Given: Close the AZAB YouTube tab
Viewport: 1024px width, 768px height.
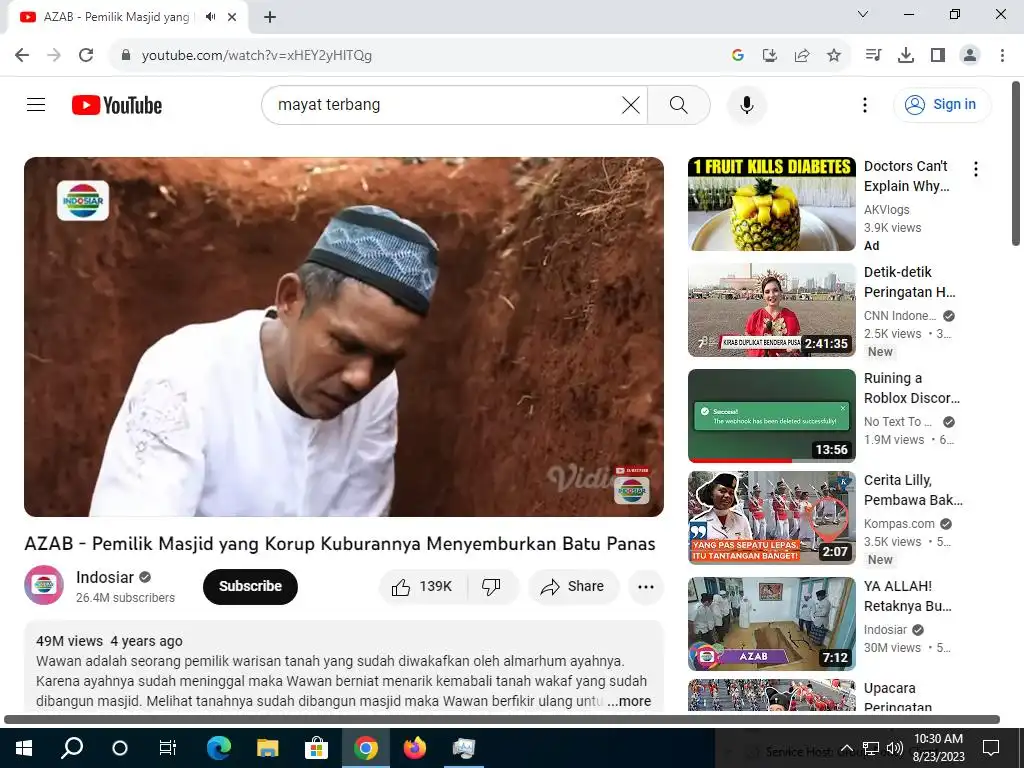Looking at the screenshot, I should [232, 17].
